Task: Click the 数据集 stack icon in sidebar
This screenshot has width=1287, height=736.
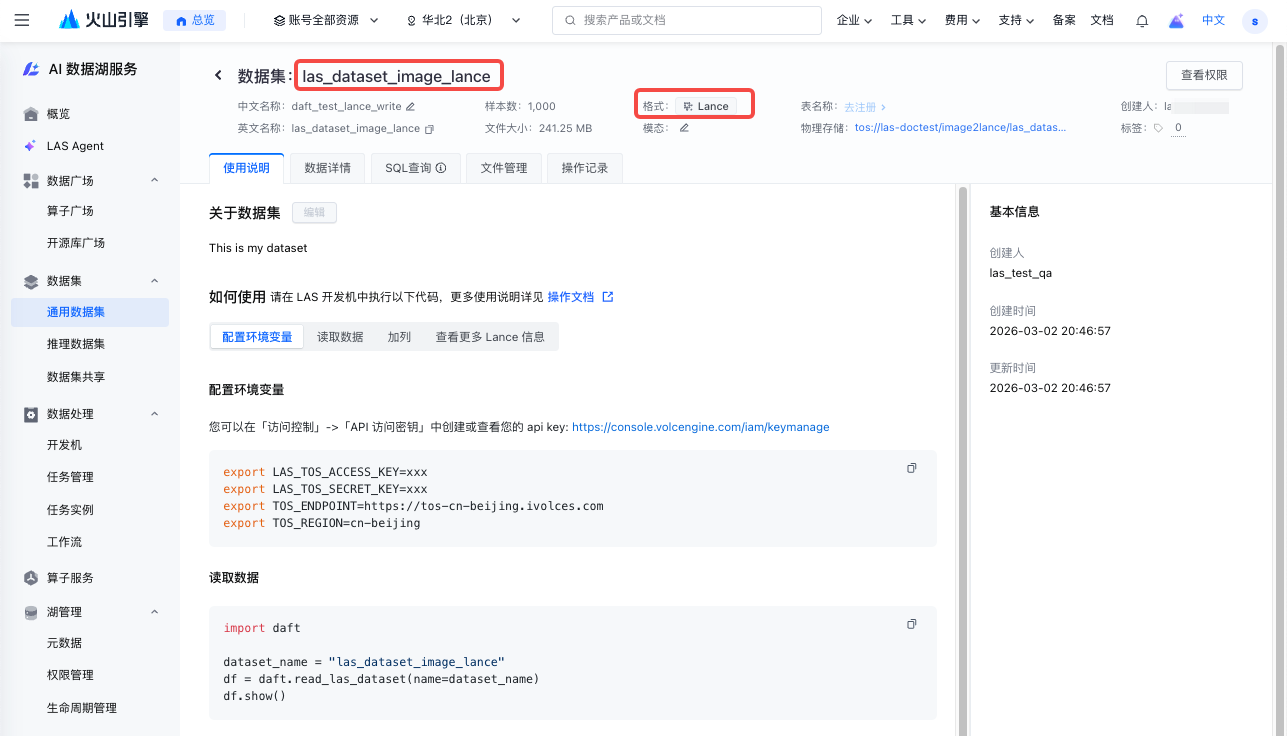Action: [31, 282]
